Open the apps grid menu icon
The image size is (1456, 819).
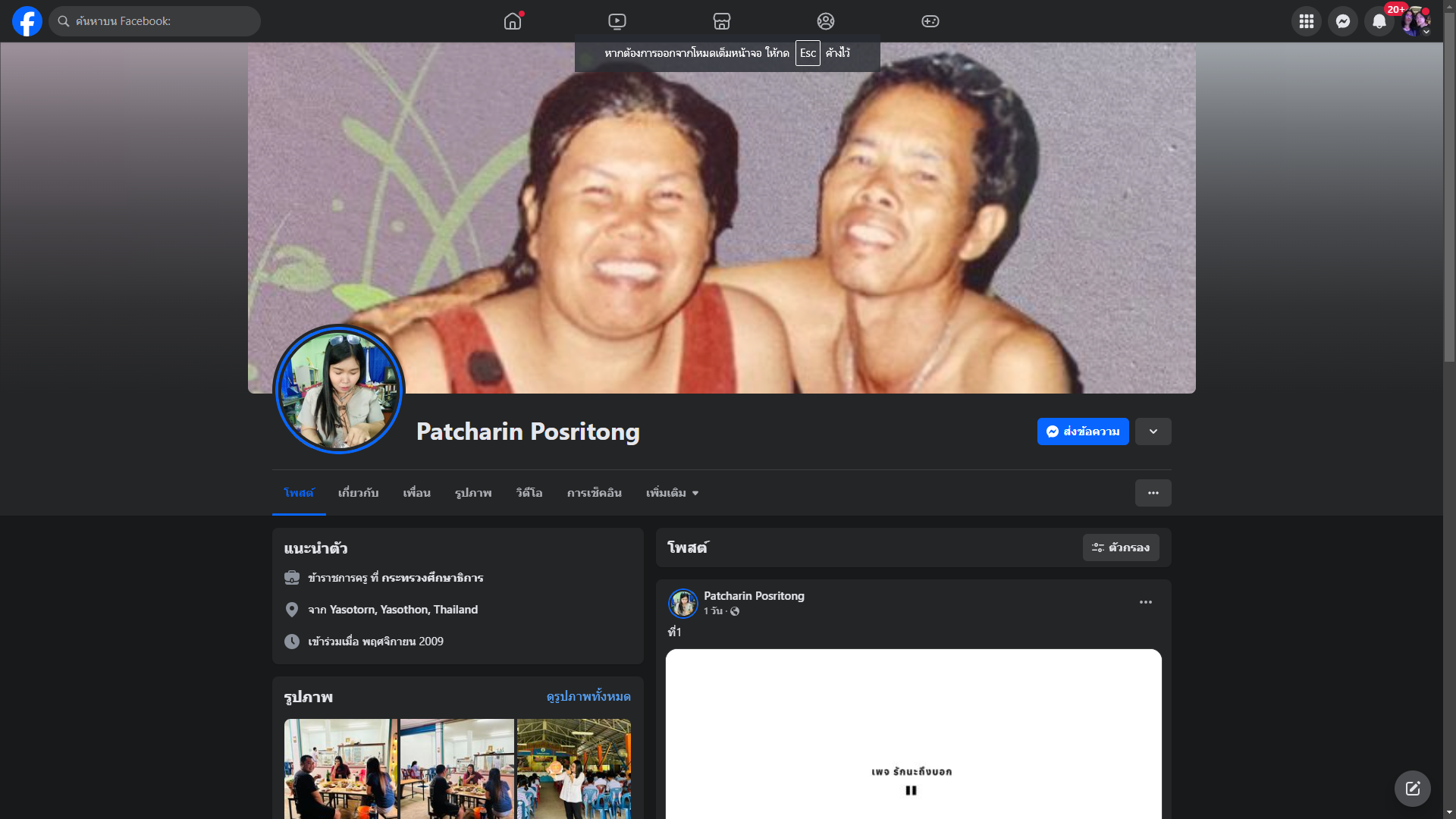point(1306,21)
